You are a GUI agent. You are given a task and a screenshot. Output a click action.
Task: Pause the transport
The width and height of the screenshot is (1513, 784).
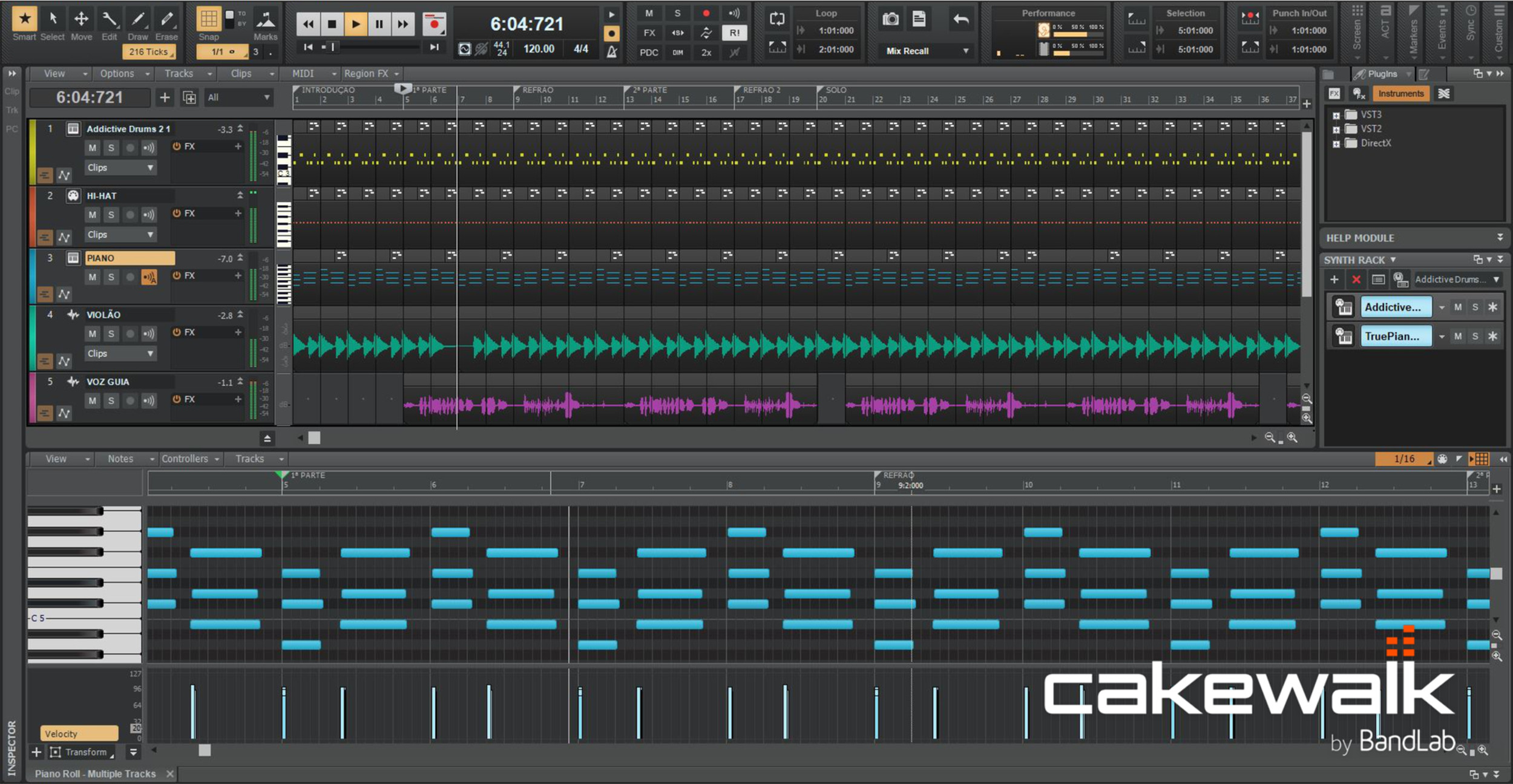click(x=379, y=24)
